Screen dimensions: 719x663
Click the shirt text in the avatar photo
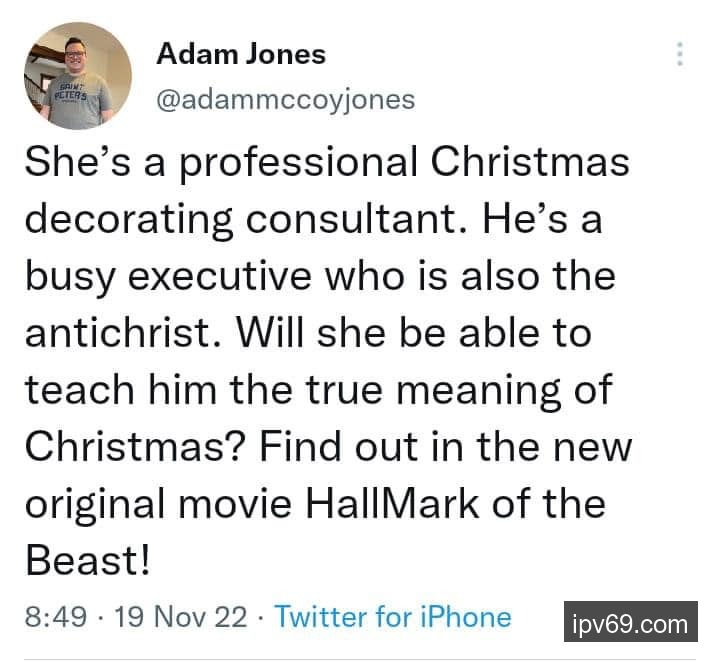pos(71,96)
